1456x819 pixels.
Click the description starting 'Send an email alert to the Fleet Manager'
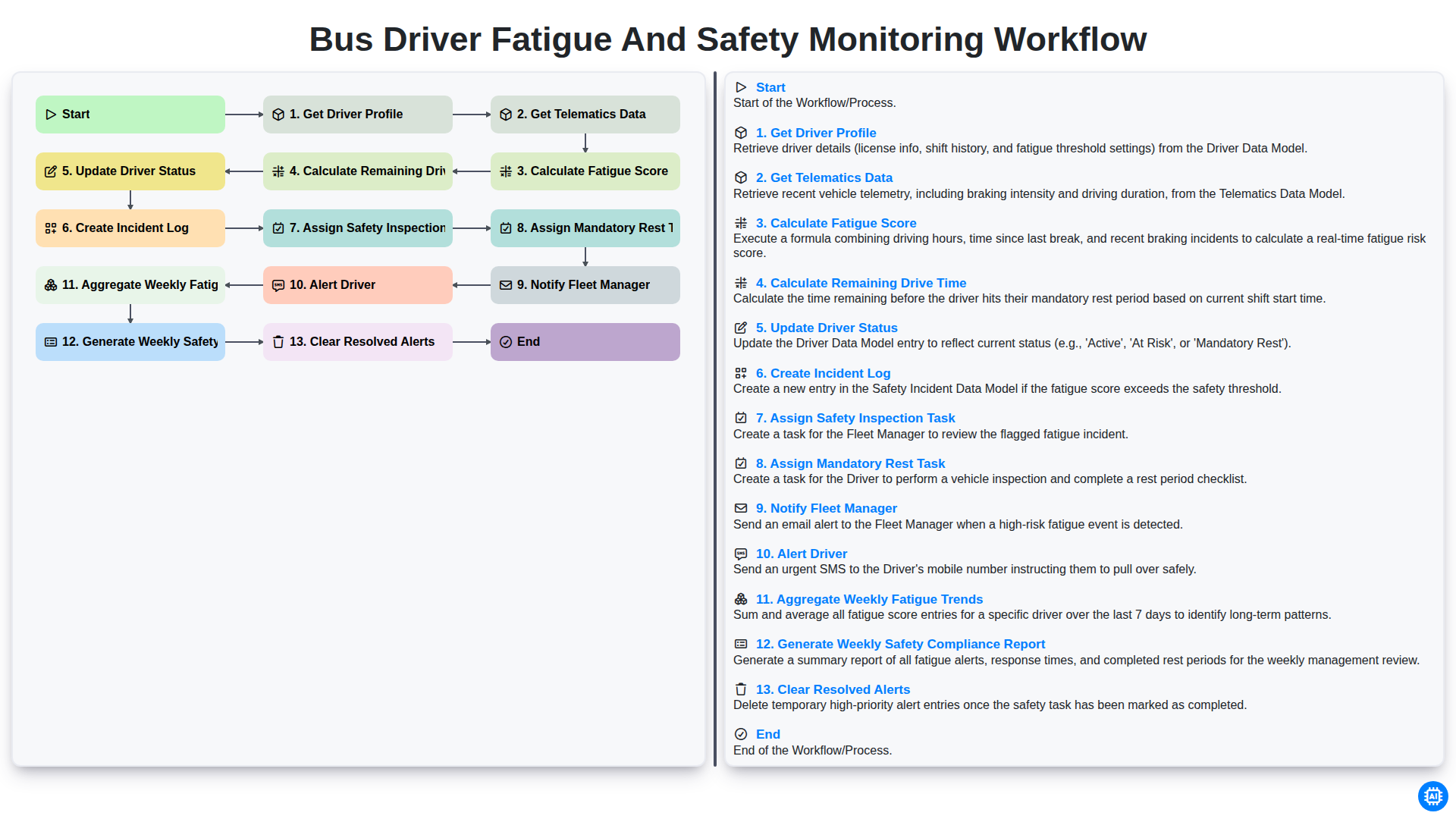tap(958, 525)
